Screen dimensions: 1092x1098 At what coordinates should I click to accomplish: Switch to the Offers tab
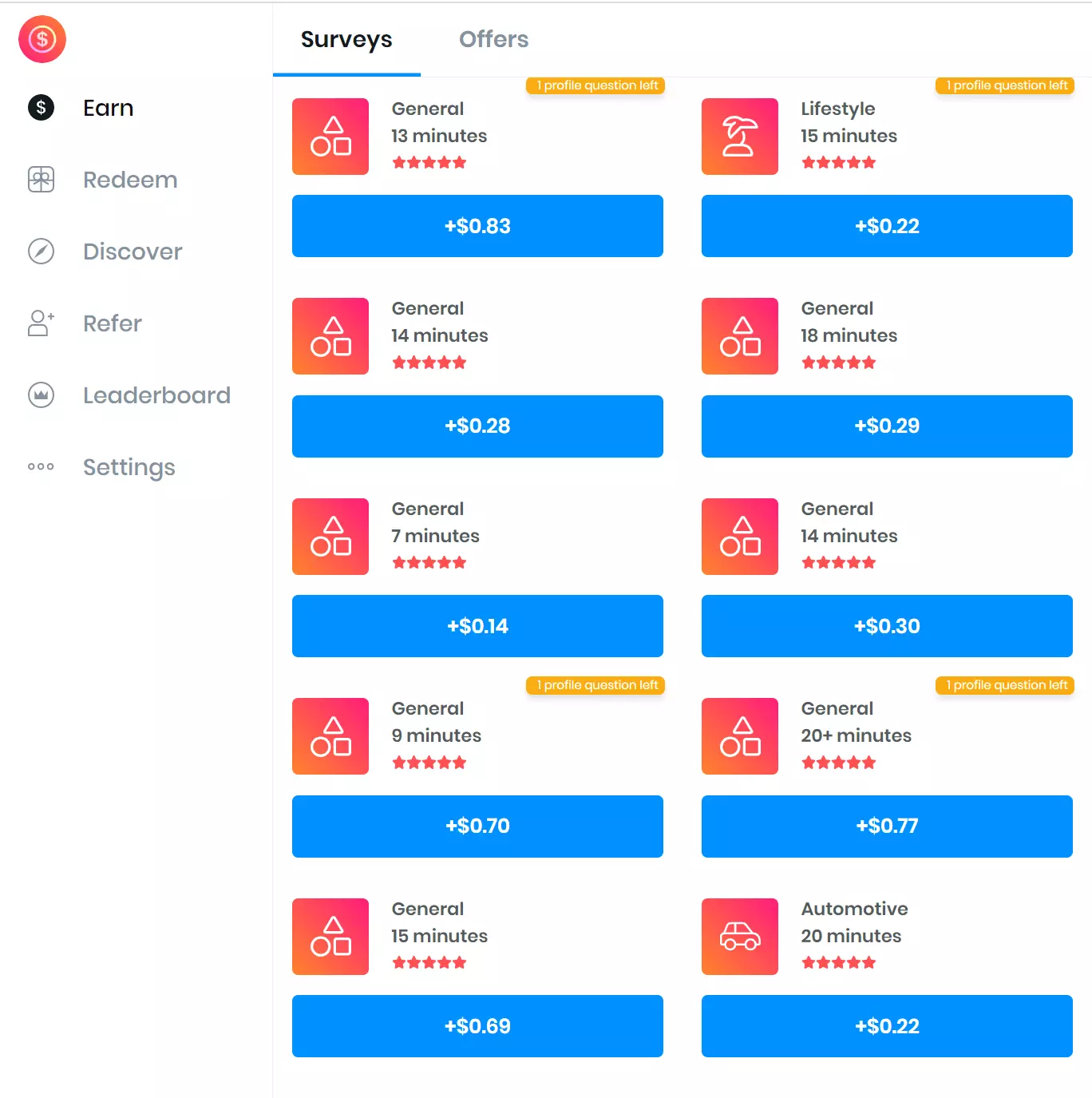pyautogui.click(x=493, y=39)
